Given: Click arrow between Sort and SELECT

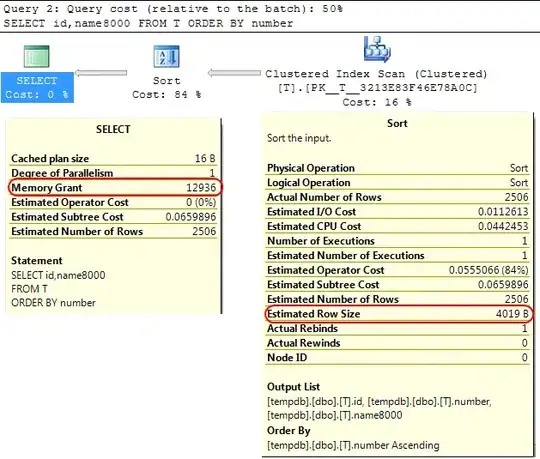Looking at the screenshot, I should [101, 73].
